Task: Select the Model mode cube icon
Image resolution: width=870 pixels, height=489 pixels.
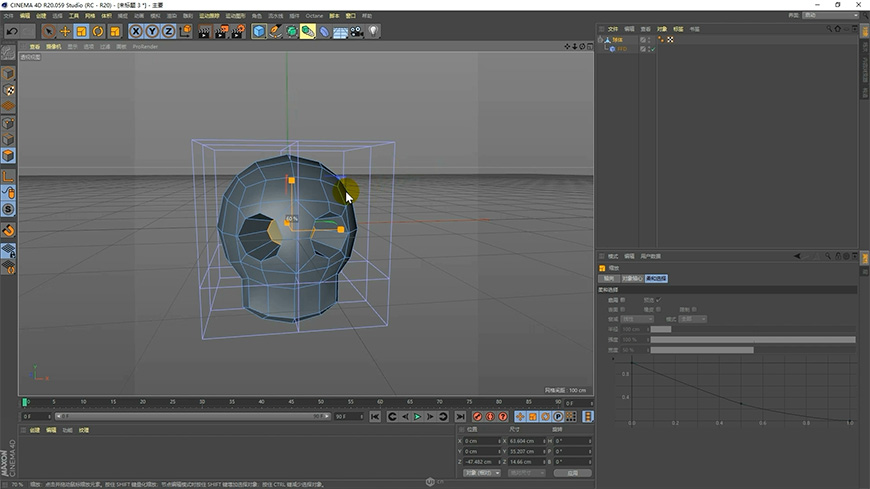Action: coord(8,73)
